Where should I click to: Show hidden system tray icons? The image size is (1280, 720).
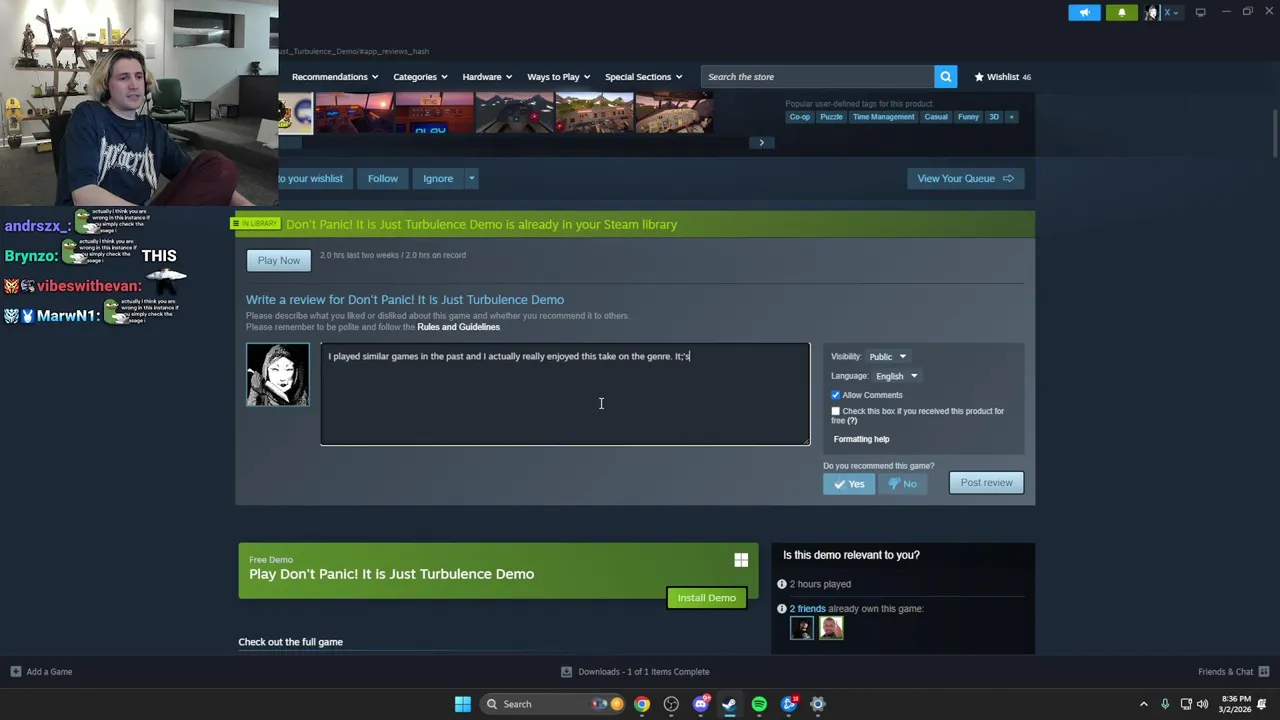pos(1144,704)
